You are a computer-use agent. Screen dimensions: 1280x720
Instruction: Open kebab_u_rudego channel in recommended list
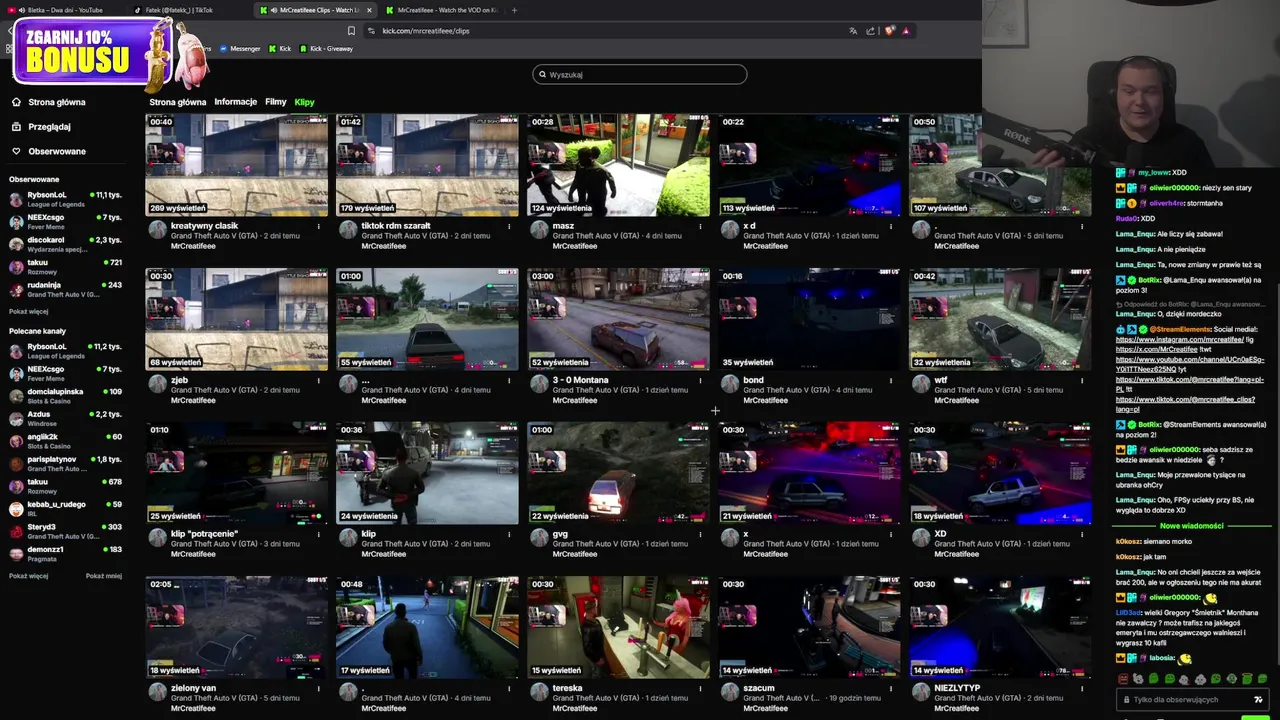(65, 508)
